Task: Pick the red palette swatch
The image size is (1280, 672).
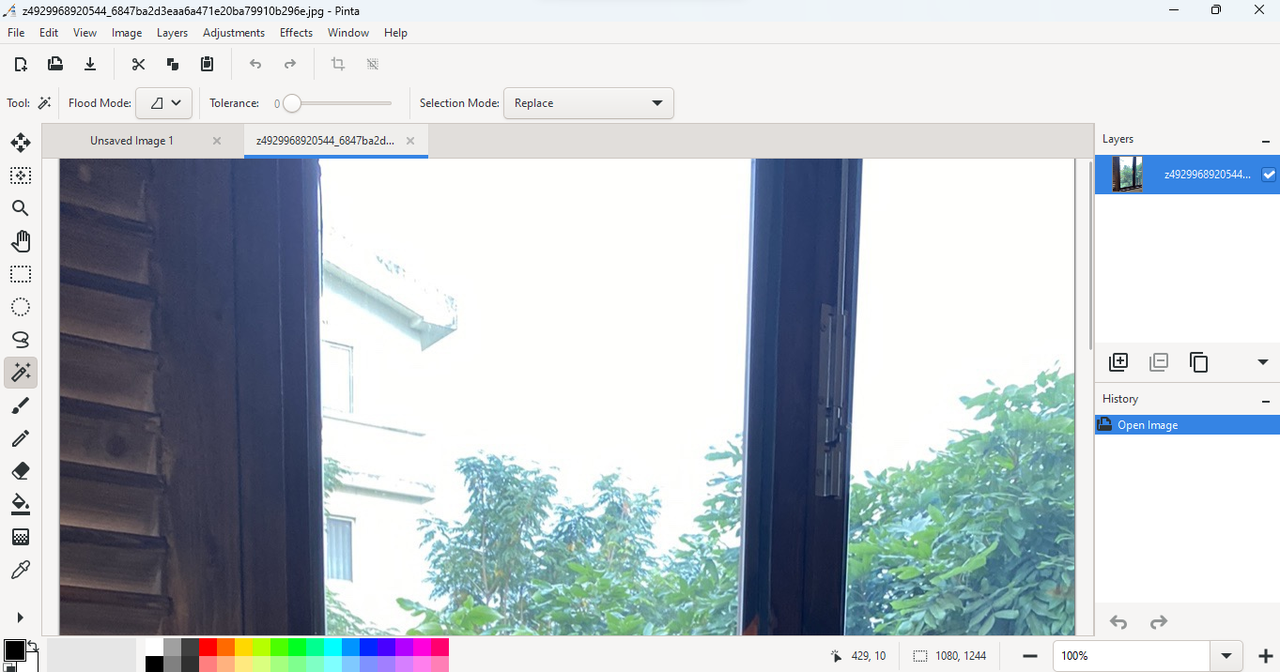Action: [x=208, y=647]
